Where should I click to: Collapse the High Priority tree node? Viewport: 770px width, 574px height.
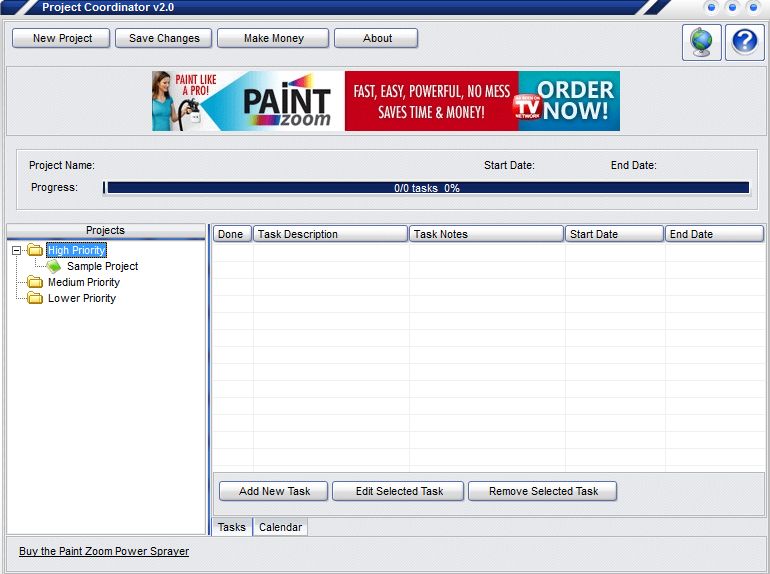(16, 250)
